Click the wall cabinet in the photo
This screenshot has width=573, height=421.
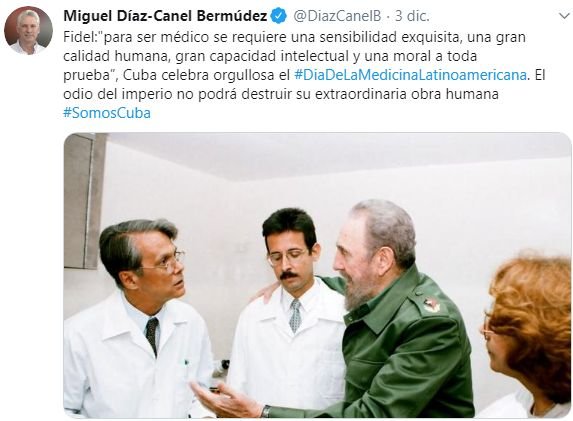[x=82, y=201]
